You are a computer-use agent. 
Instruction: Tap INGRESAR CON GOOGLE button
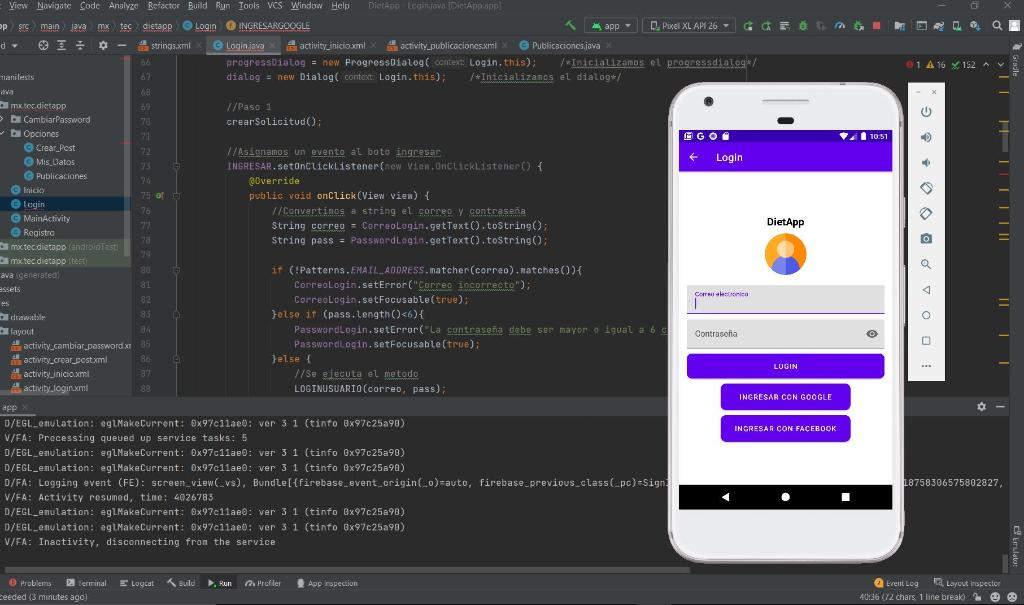point(785,397)
